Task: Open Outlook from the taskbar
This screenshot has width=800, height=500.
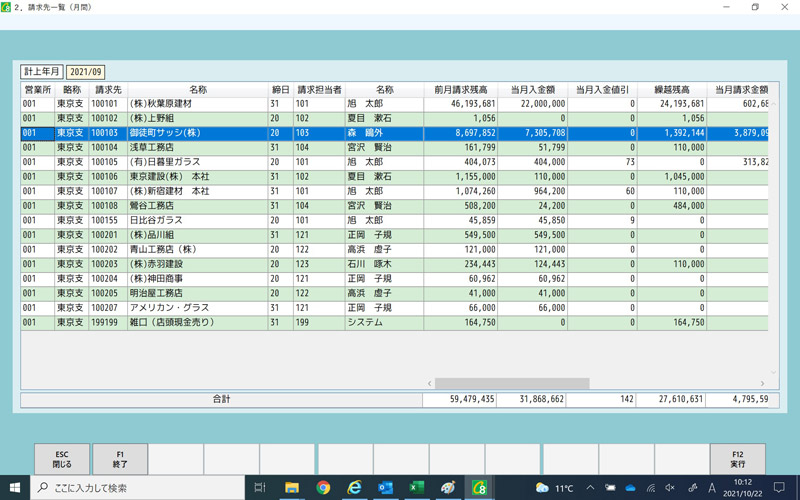Action: point(385,488)
